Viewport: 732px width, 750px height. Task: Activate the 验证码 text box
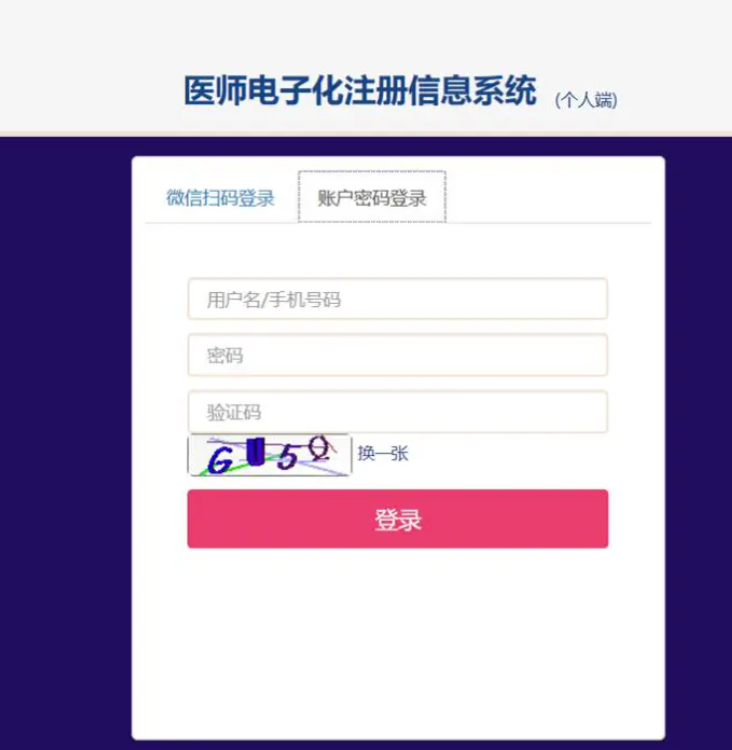398,412
